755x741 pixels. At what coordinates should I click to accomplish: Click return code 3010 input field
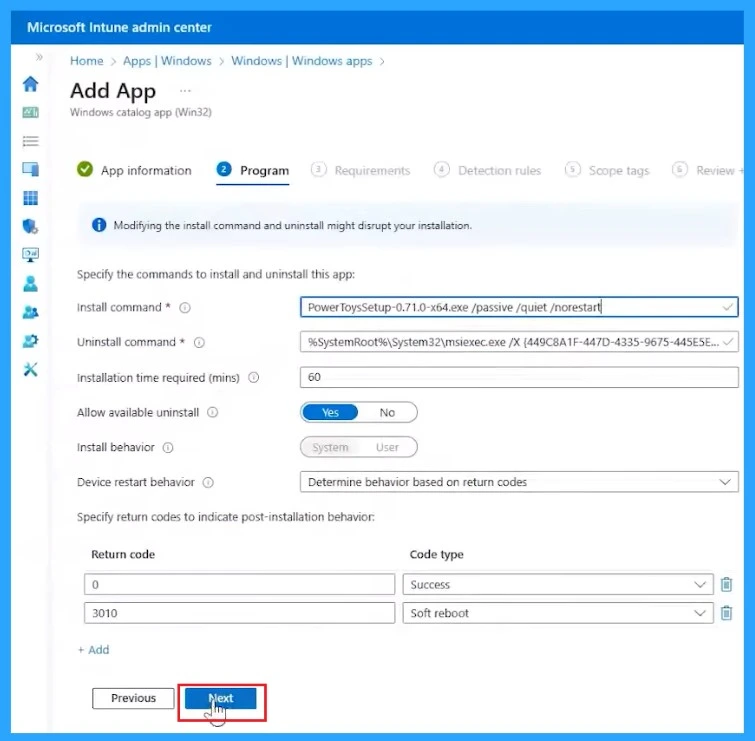(239, 613)
